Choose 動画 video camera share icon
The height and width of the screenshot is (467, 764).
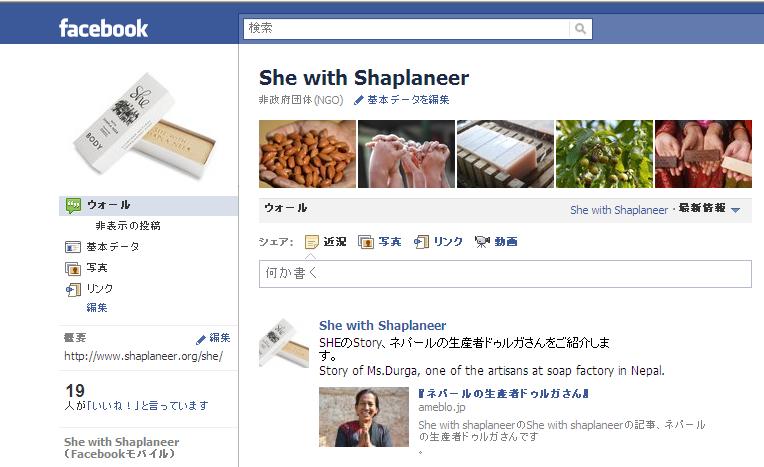(x=482, y=241)
